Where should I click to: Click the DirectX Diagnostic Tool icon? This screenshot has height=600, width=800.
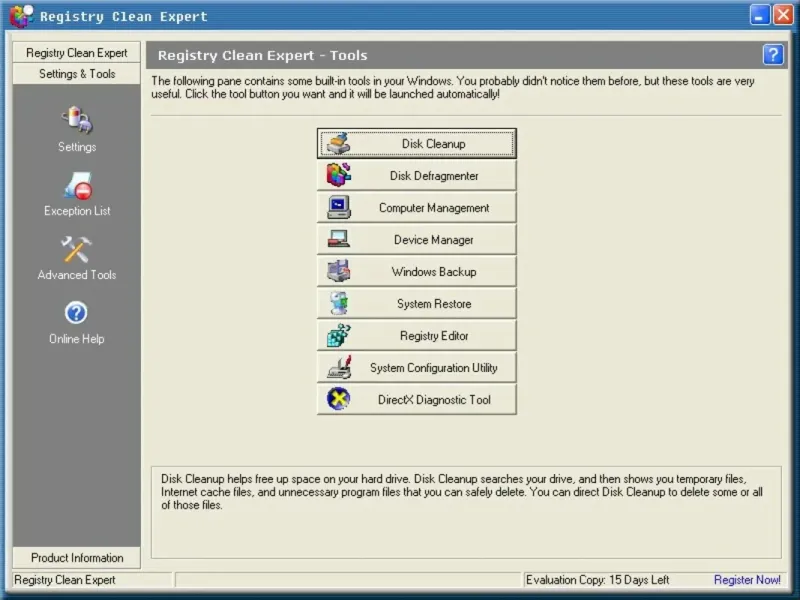338,399
